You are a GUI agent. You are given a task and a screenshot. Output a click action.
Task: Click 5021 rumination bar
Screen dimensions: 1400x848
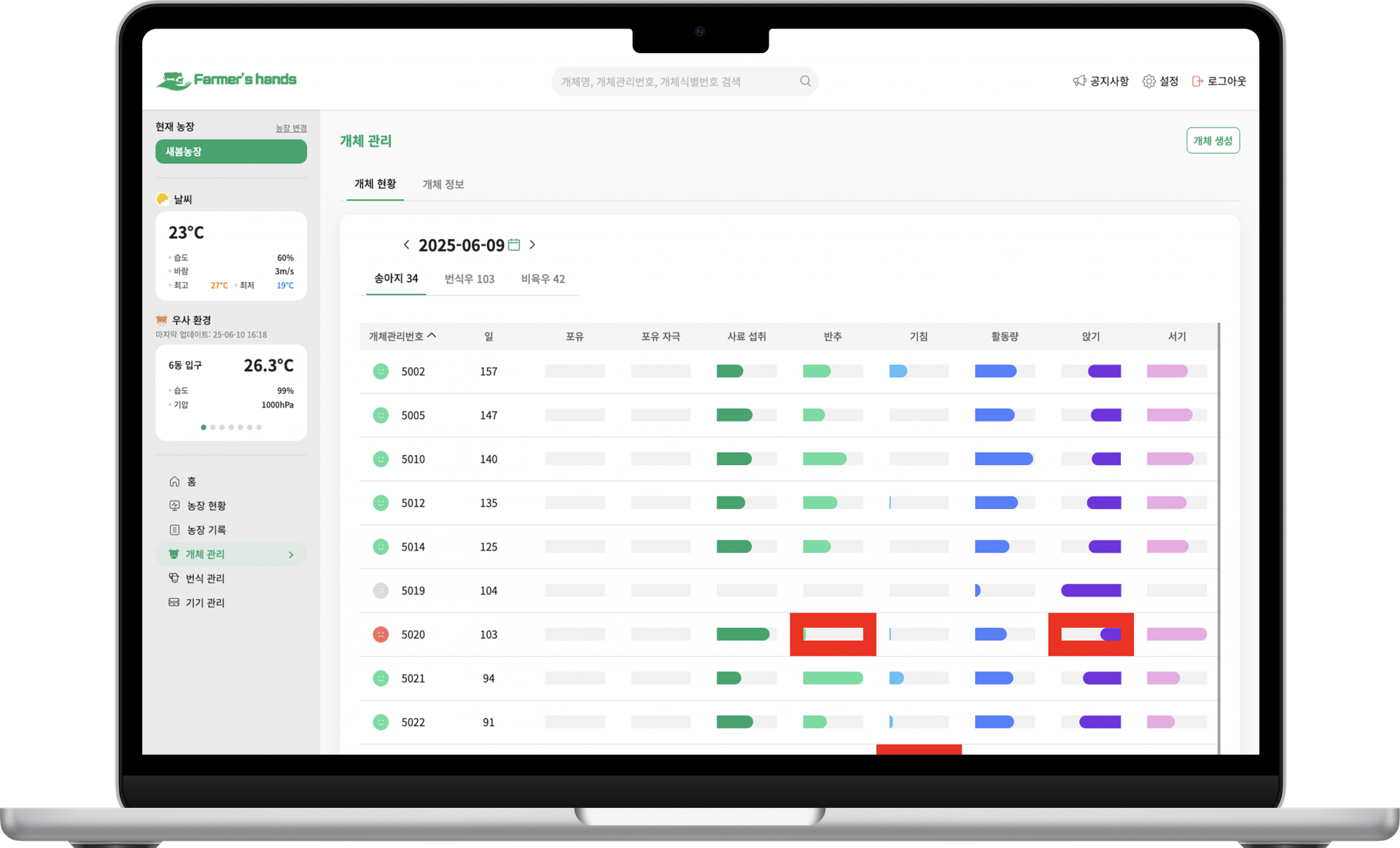click(x=833, y=678)
